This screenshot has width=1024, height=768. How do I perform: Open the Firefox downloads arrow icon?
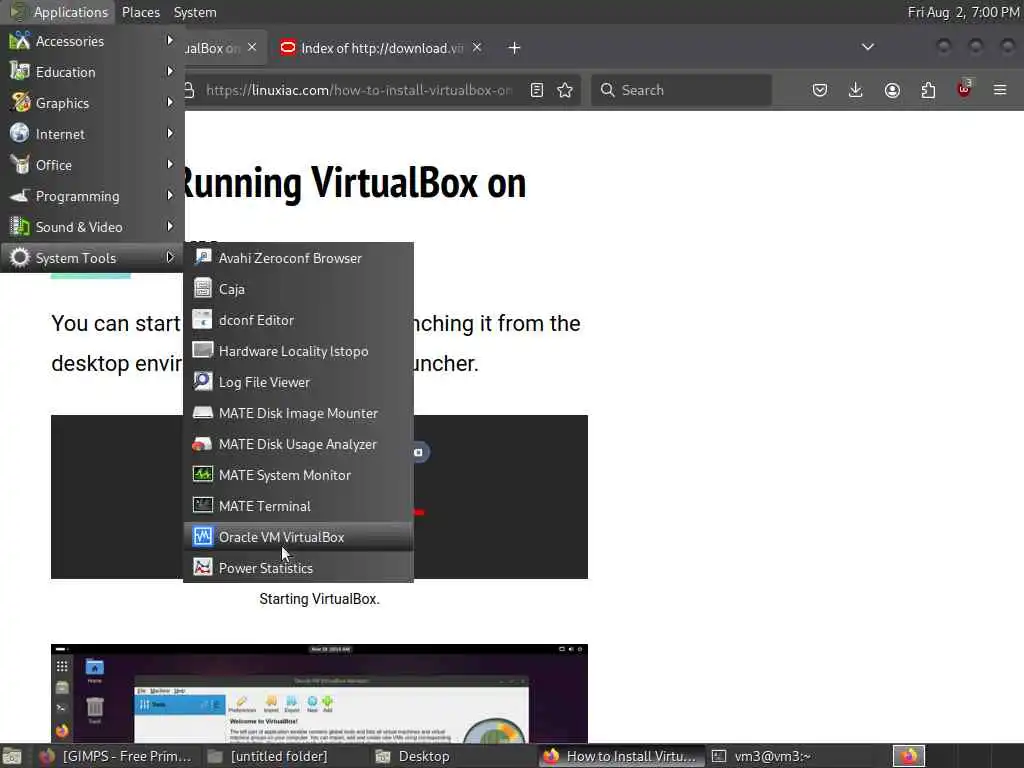click(x=856, y=90)
